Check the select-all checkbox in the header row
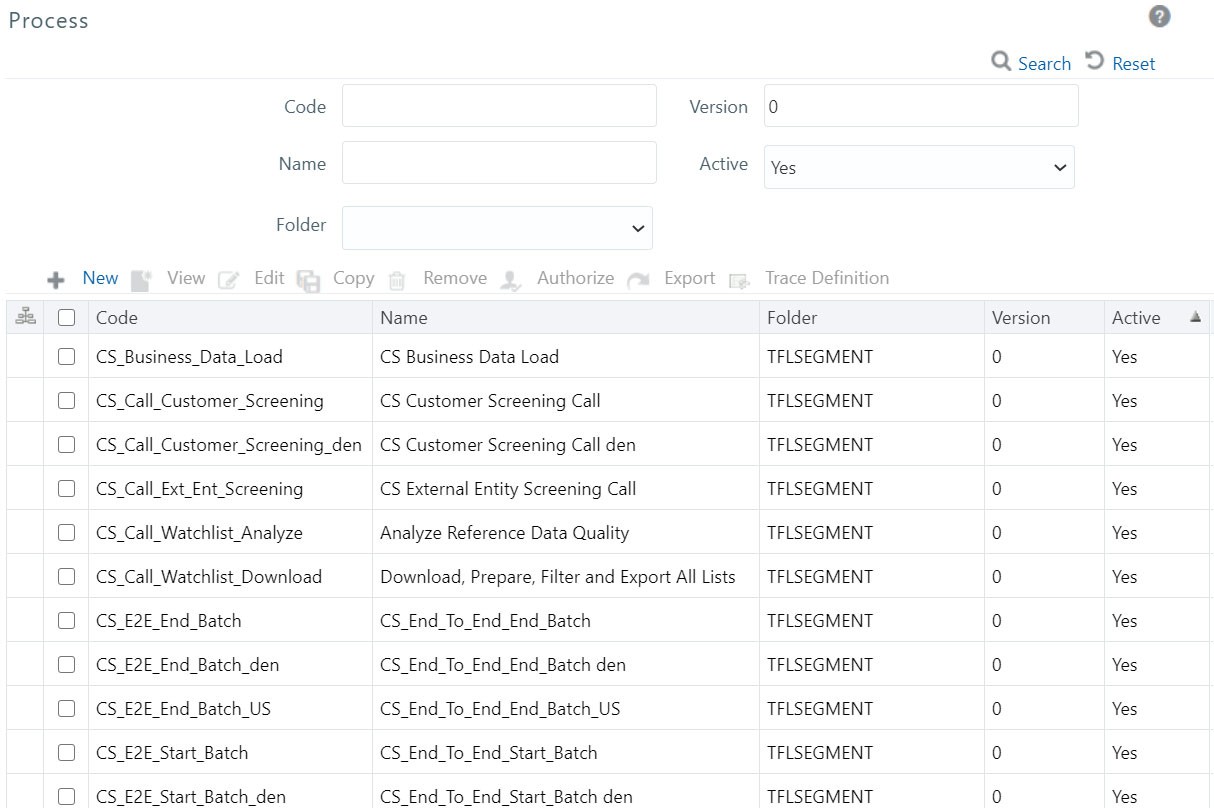 coord(66,316)
